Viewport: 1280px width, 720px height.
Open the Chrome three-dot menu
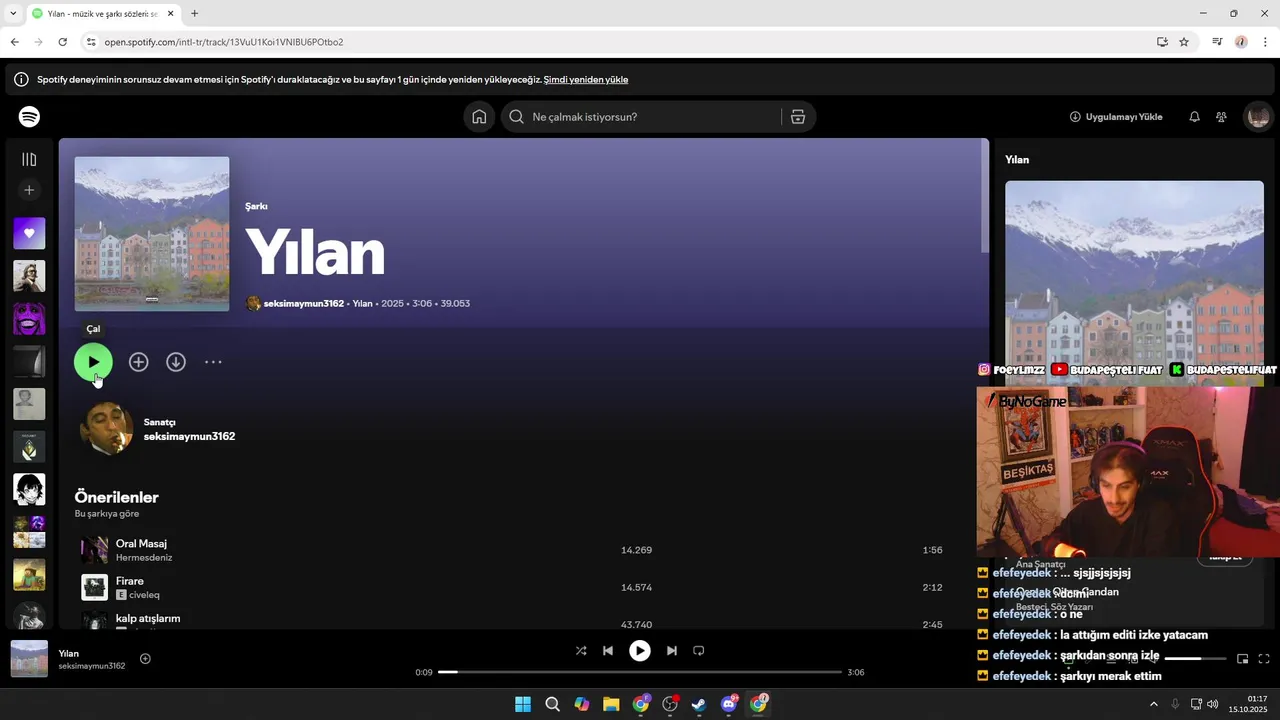click(1266, 42)
